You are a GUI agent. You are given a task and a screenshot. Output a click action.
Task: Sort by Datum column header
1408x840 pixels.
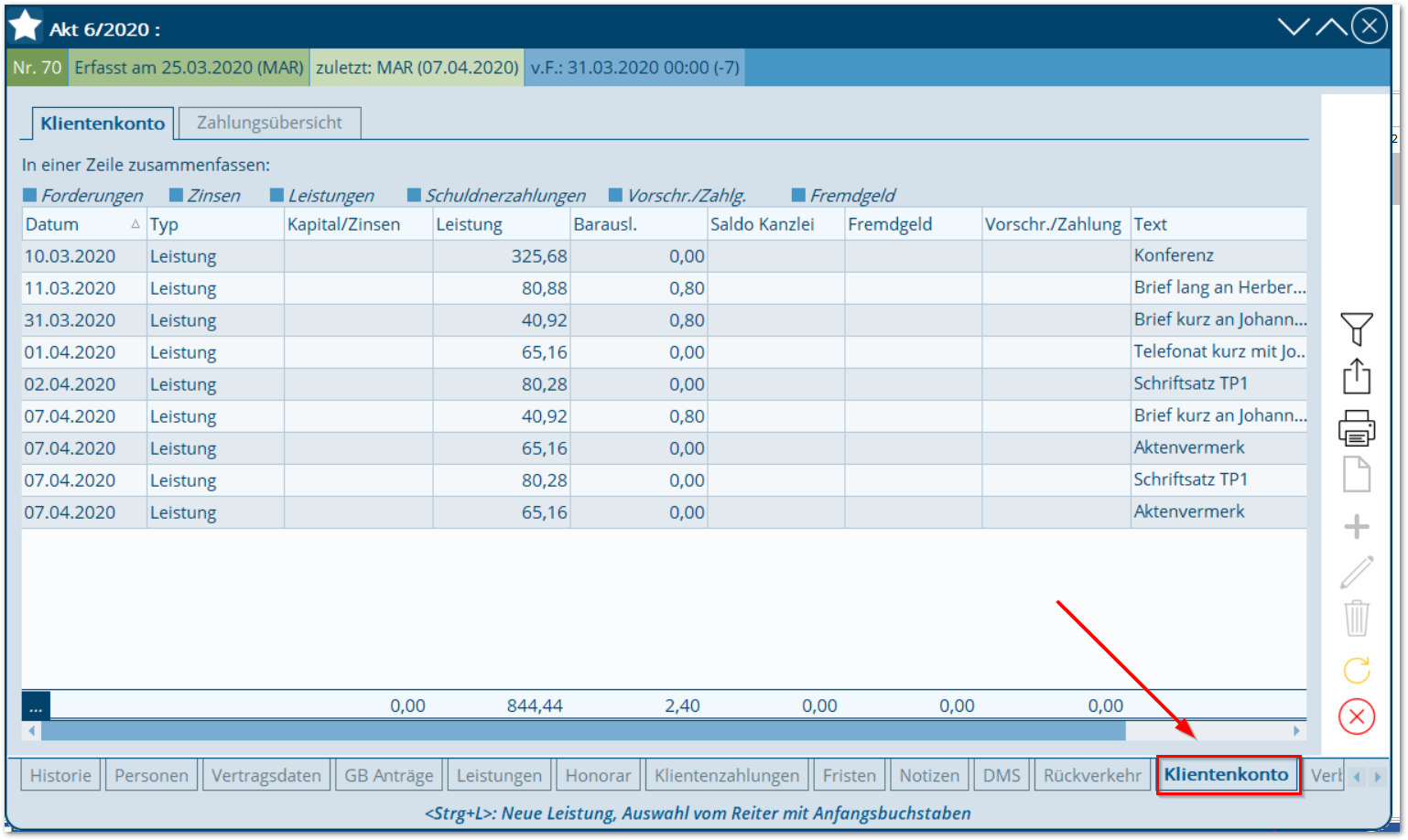[83, 224]
